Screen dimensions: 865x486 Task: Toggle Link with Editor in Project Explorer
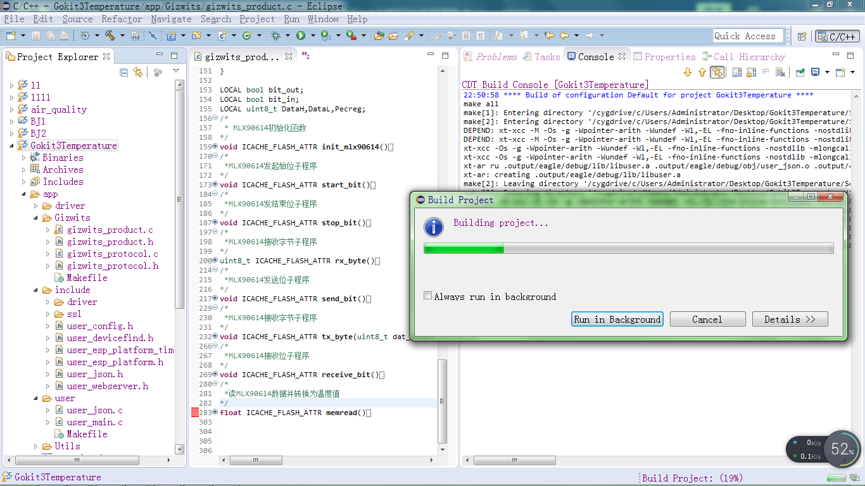click(138, 73)
